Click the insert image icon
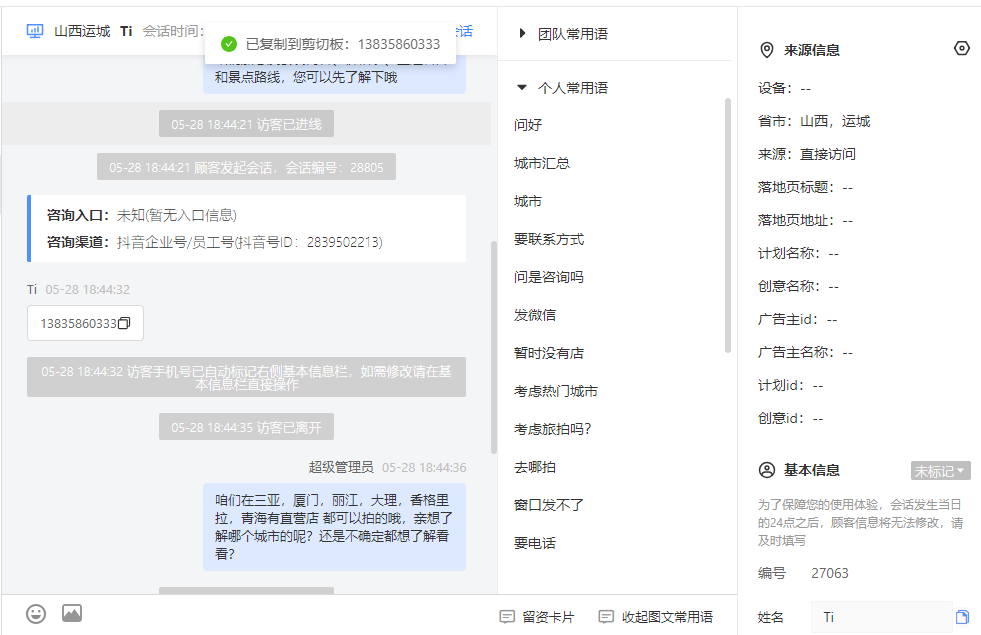The height and width of the screenshot is (635, 981). click(x=72, y=613)
